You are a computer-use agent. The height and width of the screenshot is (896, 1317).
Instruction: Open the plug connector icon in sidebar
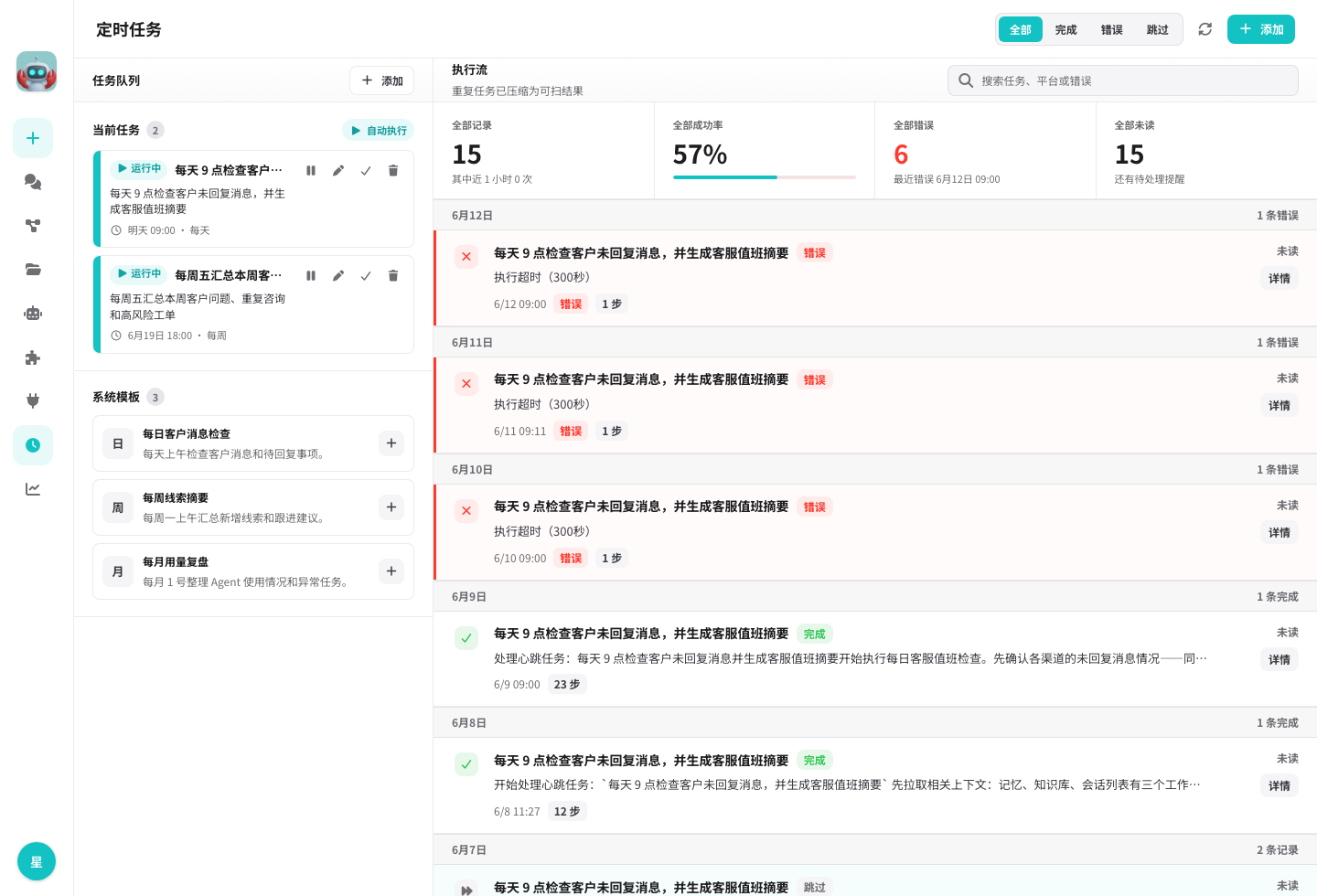click(x=33, y=401)
